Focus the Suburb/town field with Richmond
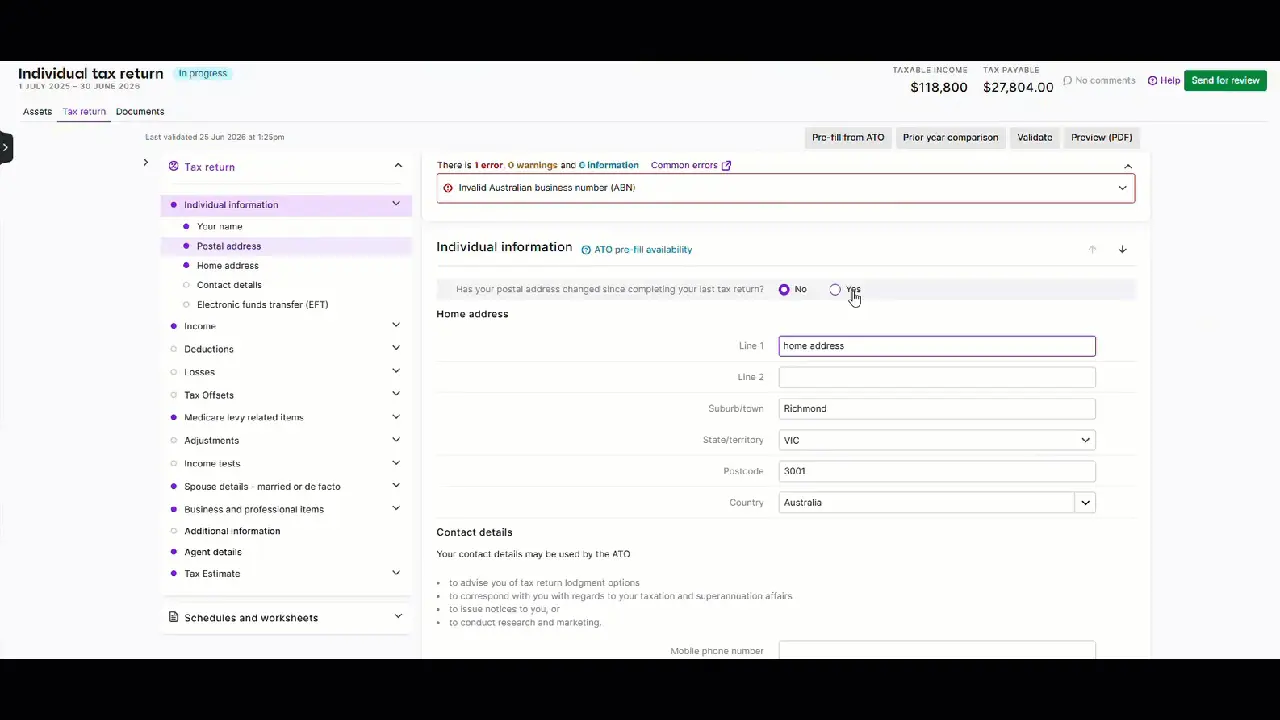 click(x=937, y=409)
